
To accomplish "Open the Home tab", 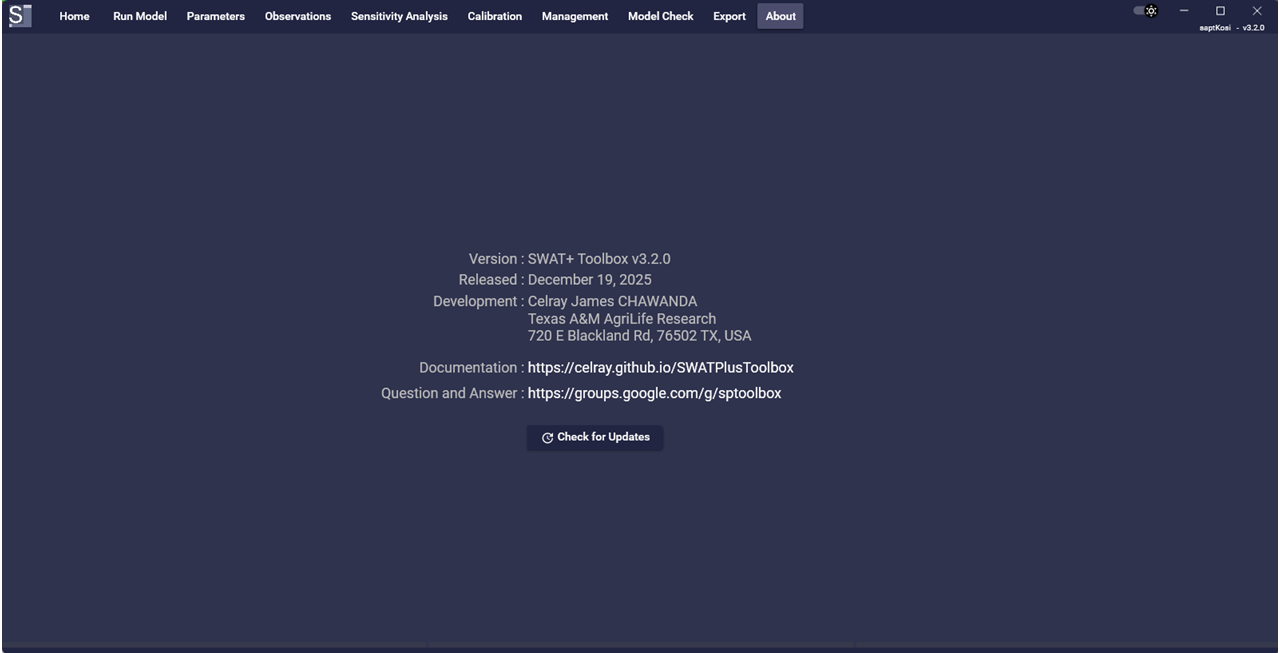I will pos(74,16).
